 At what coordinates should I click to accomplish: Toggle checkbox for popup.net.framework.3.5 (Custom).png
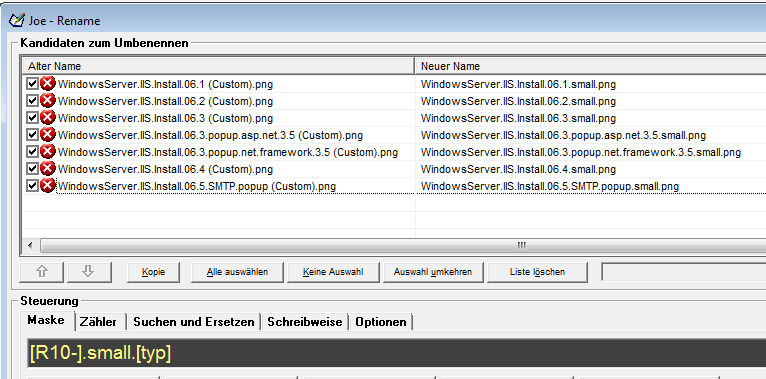tap(32, 152)
